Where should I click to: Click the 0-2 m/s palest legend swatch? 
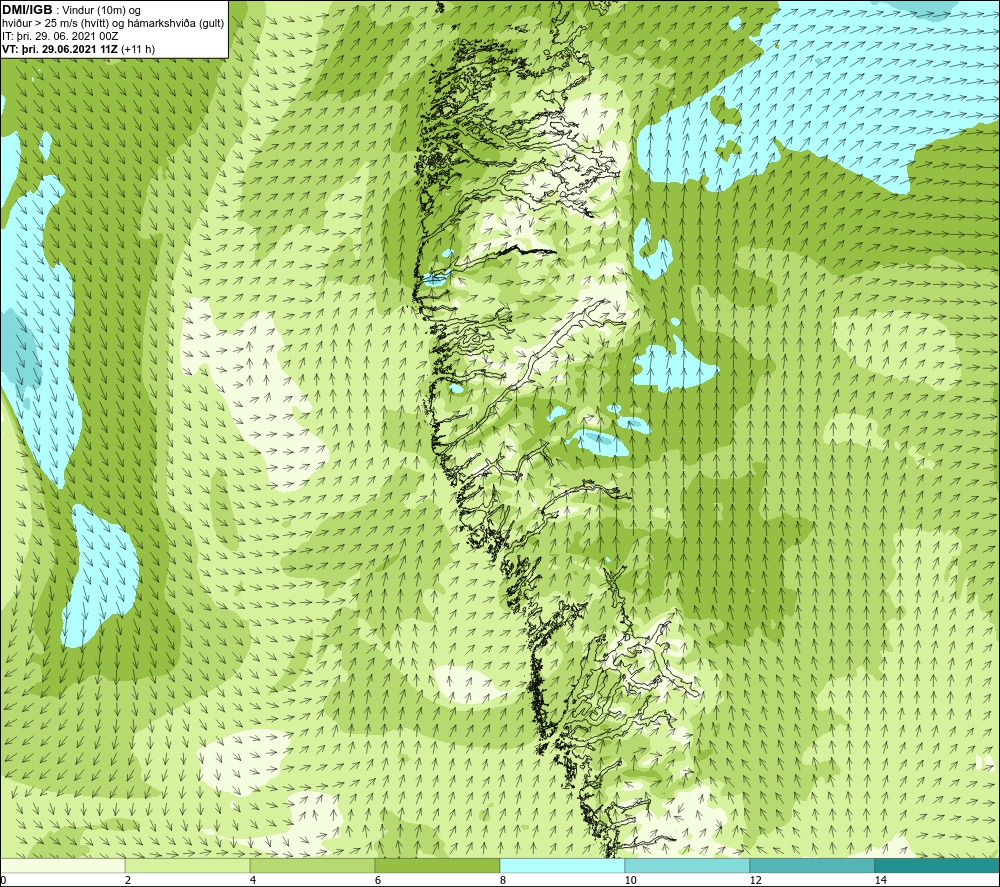click(62, 866)
